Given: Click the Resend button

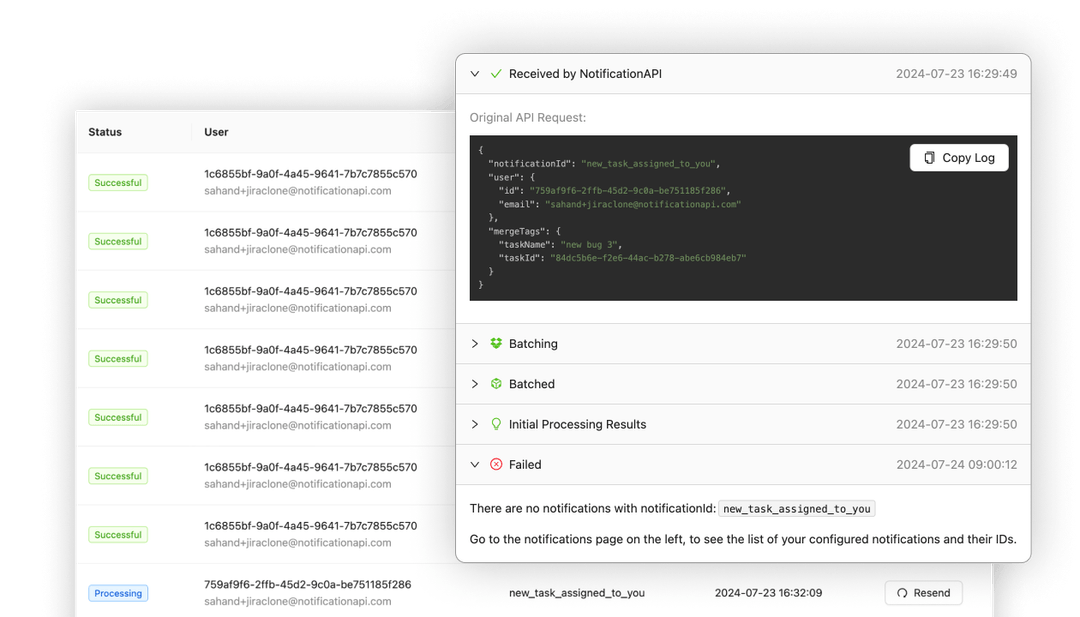Looking at the screenshot, I should pos(923,592).
